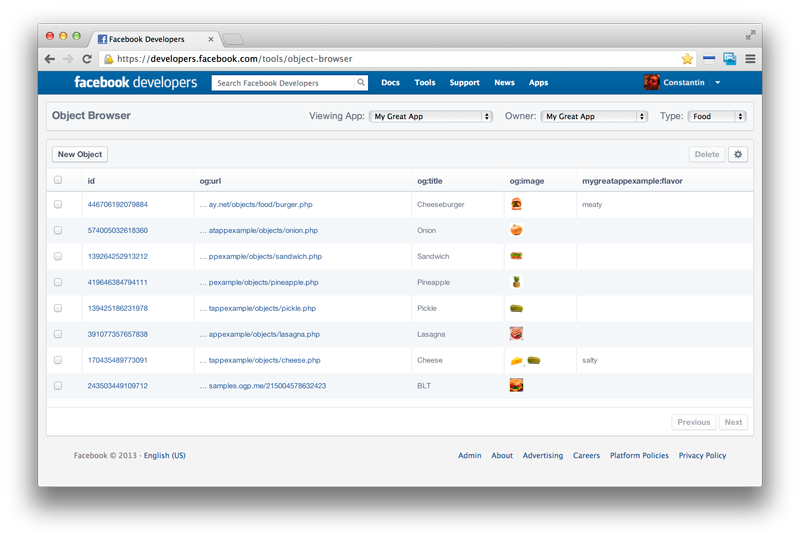Click the bookmark star icon
Screen dimensions: 800x534
[687, 59]
